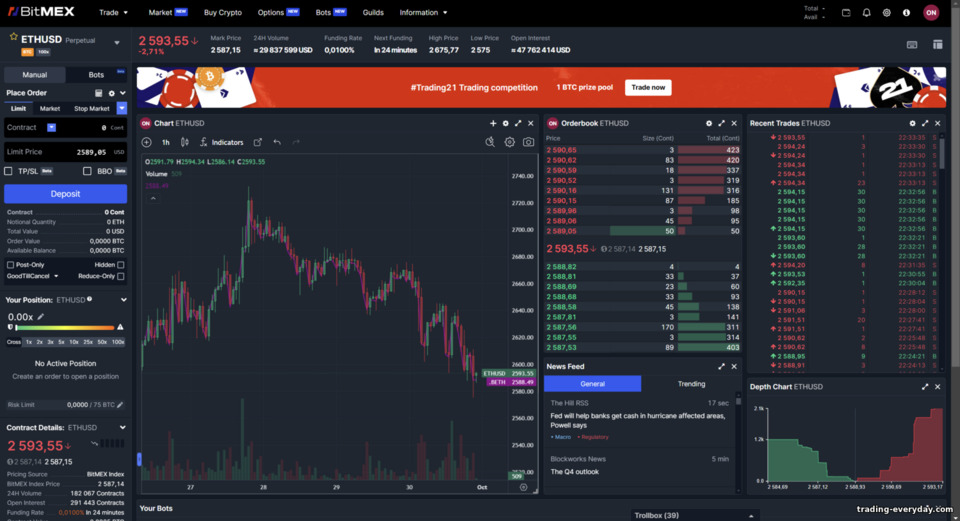Add a chart with the Chart panel plus icon

[493, 123]
